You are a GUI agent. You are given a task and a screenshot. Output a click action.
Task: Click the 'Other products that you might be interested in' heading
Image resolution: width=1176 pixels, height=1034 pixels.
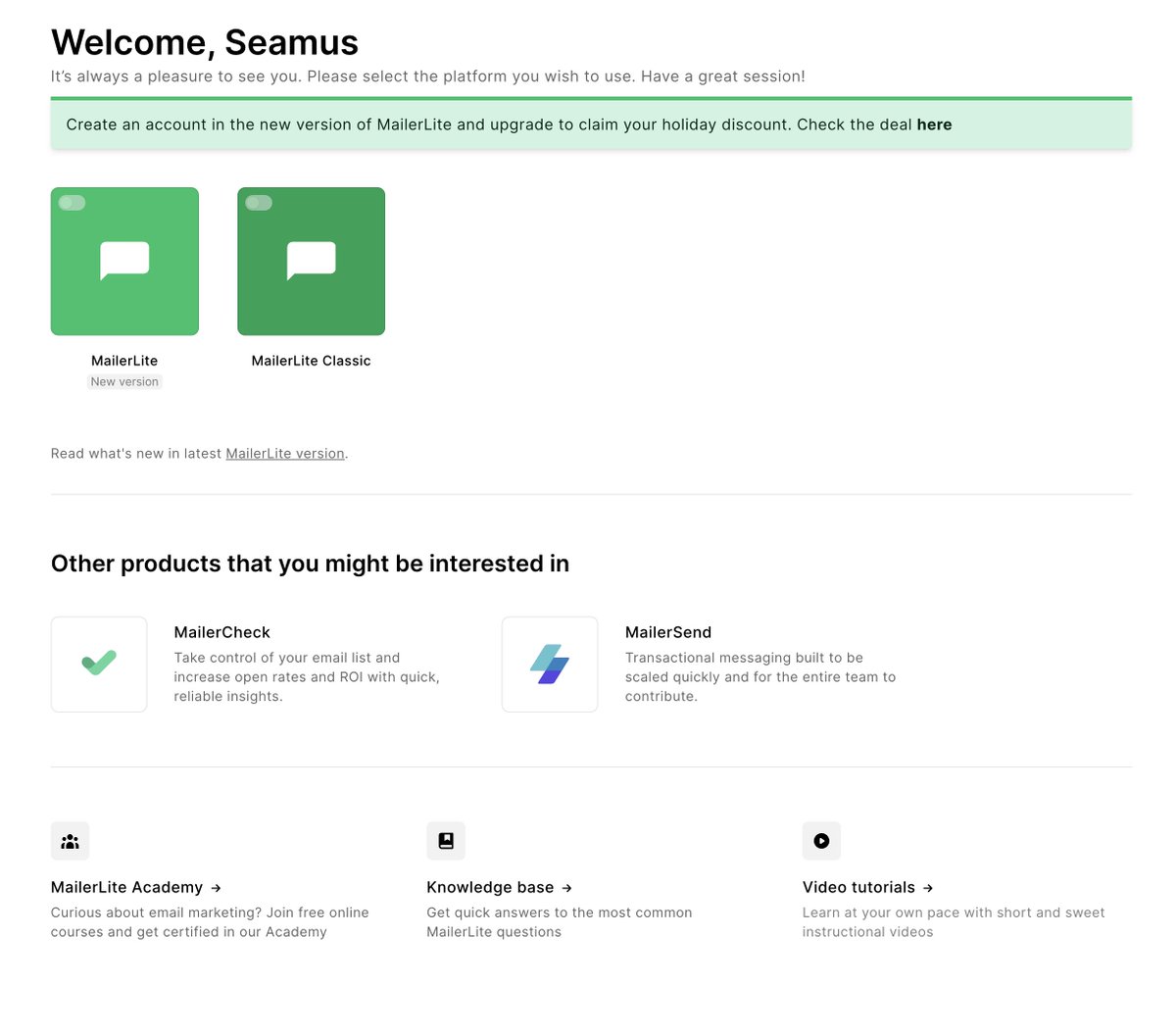(x=310, y=564)
